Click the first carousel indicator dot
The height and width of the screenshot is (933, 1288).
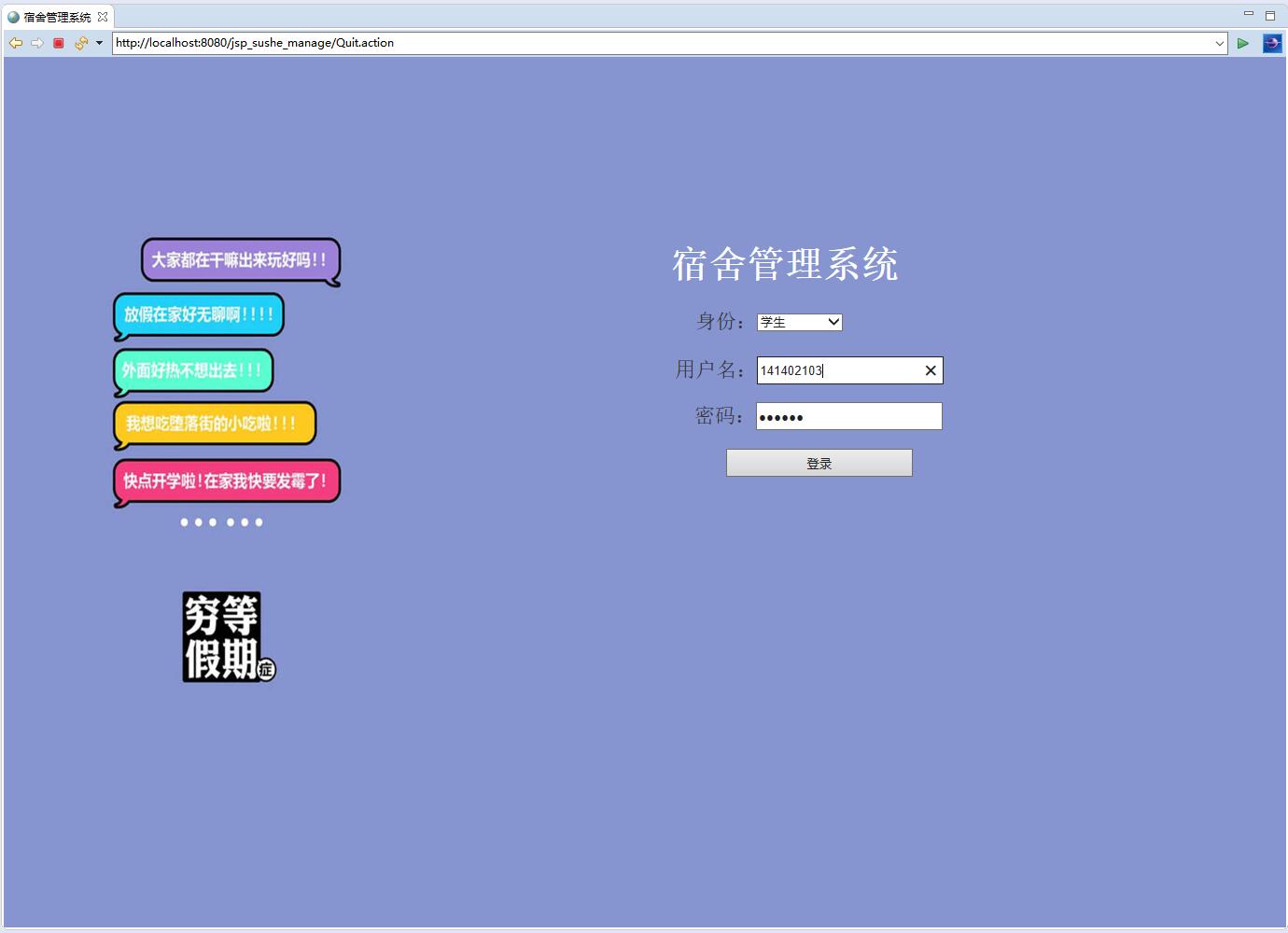point(184,522)
